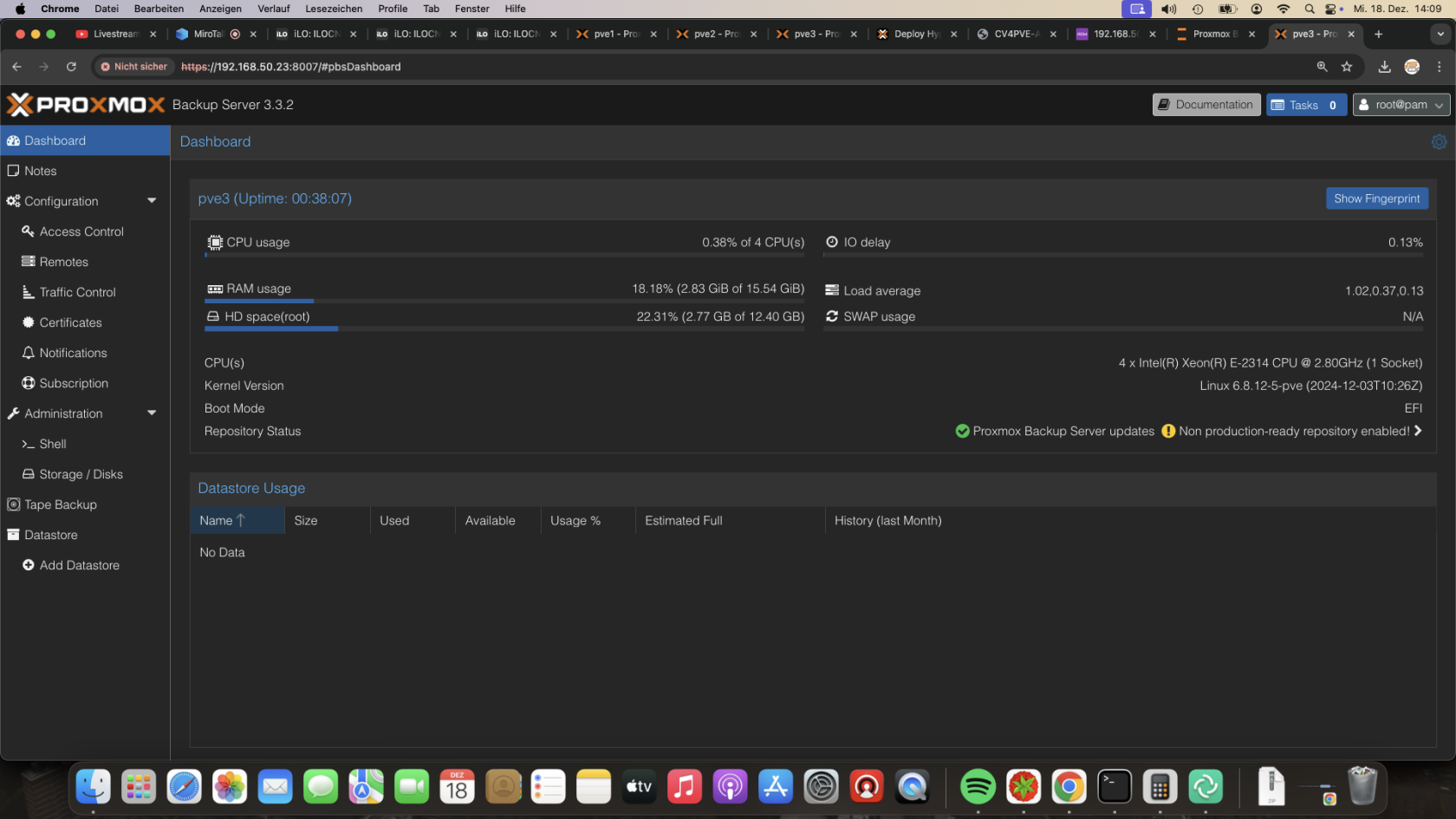
Task: Open Finder from the Dock
Action: coord(93,787)
